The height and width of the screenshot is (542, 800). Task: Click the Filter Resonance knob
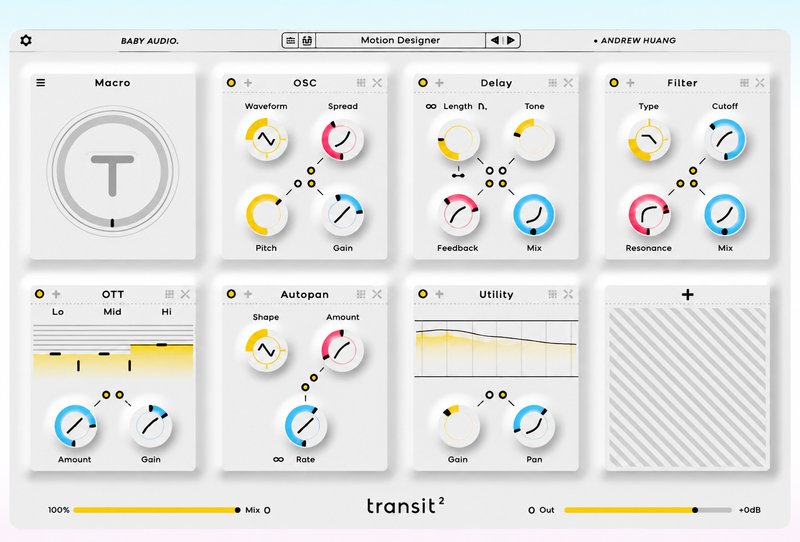click(649, 215)
